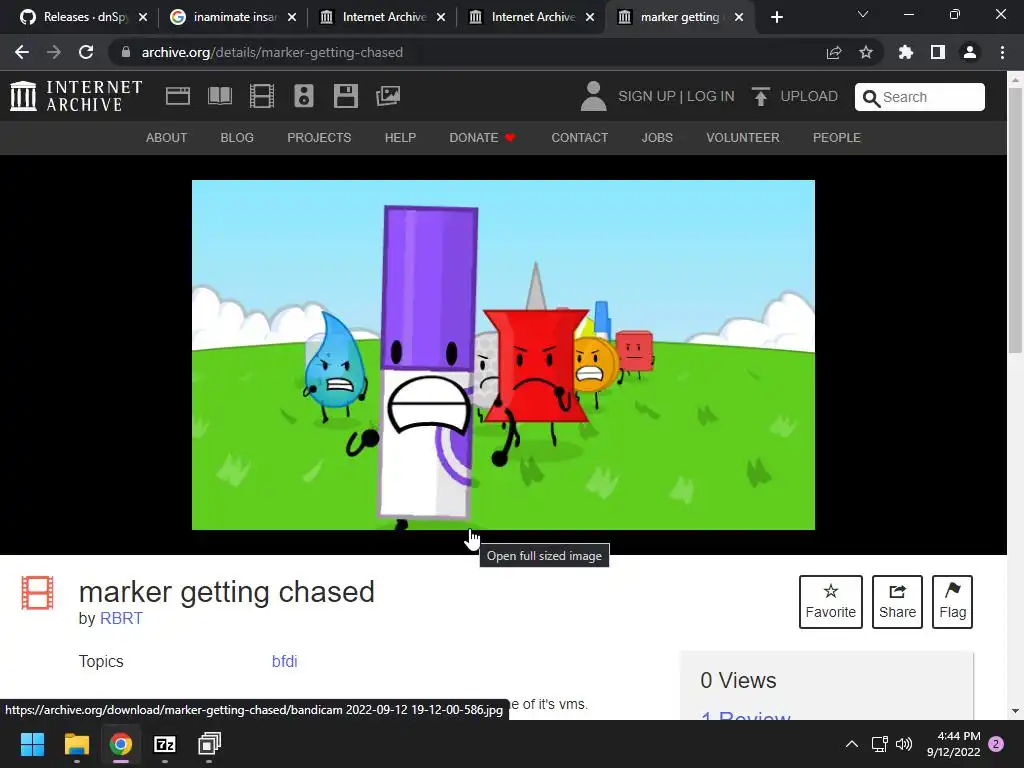
Task: Click the user avatar icon
Action: (x=593, y=96)
